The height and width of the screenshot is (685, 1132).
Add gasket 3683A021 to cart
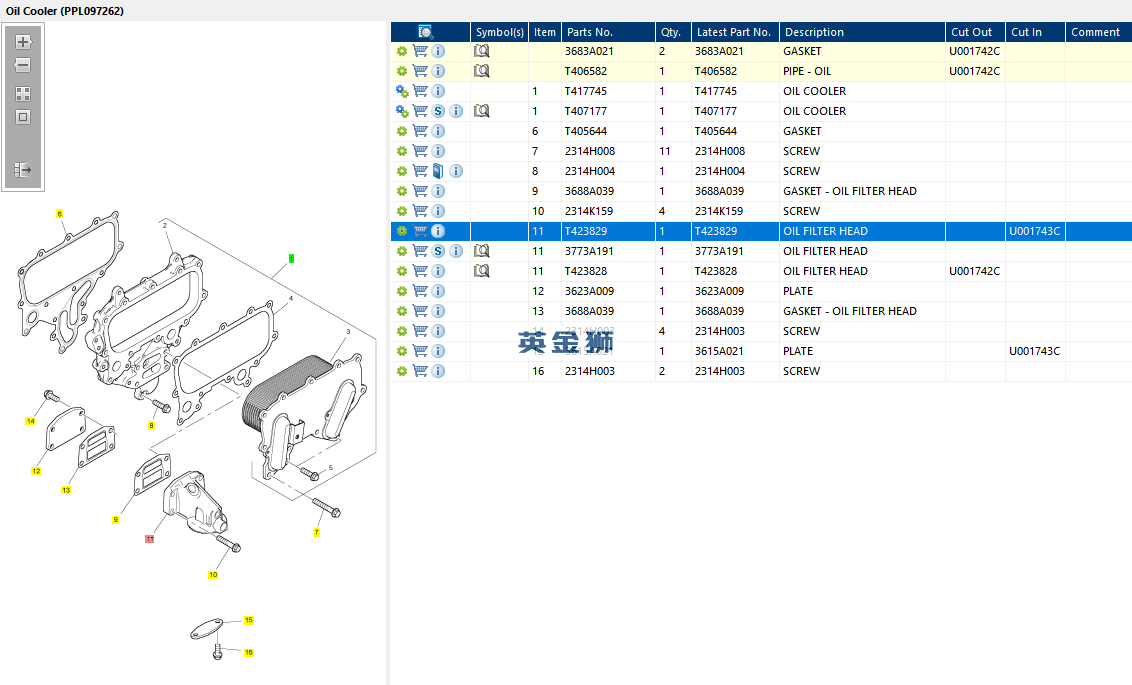point(420,51)
